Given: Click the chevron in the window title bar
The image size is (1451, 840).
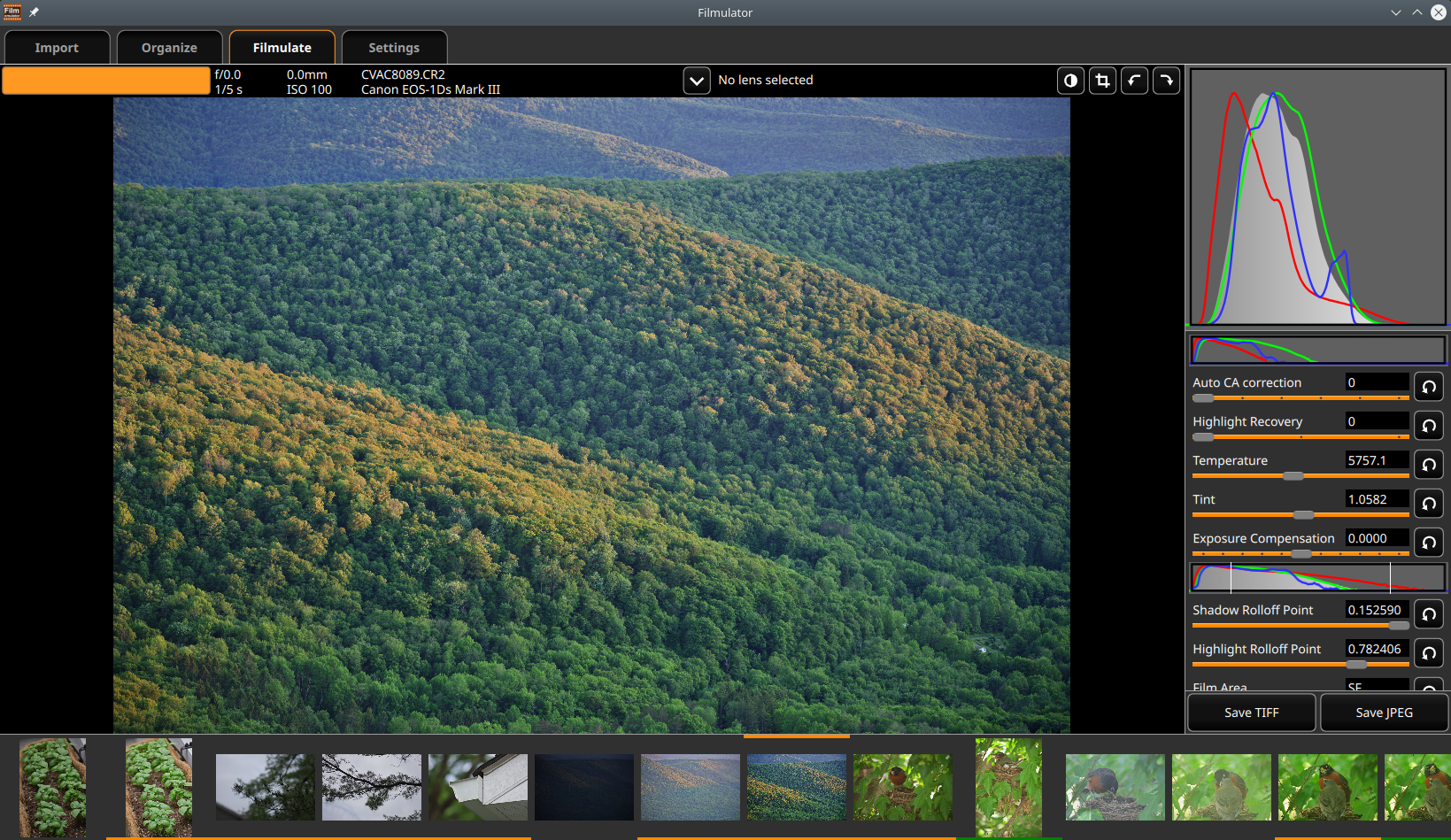Looking at the screenshot, I should 1395,12.
